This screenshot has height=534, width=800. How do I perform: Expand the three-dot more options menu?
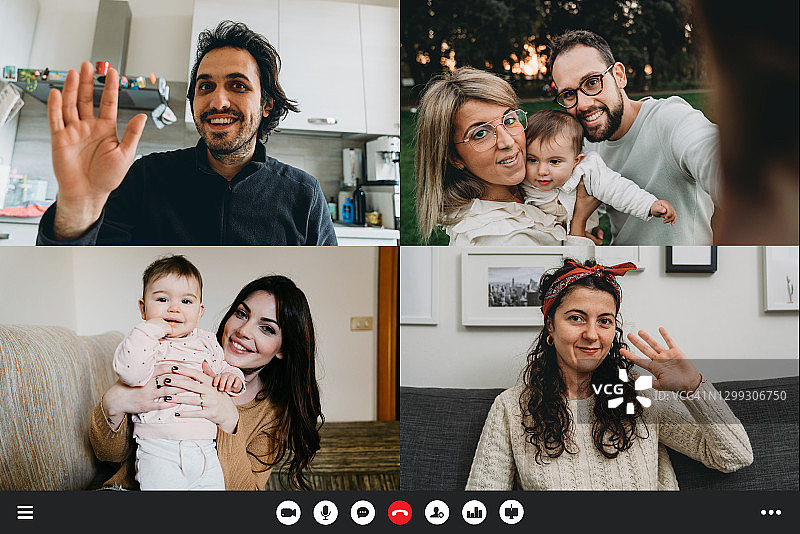(770, 513)
